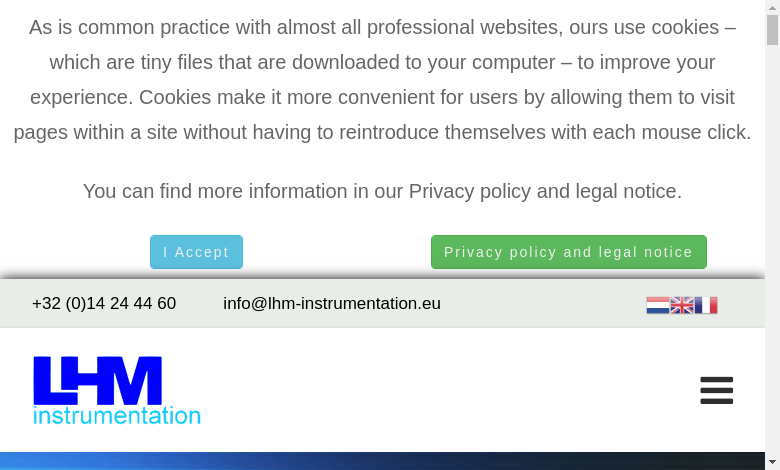Open the hamburger navigation menu

(716, 390)
